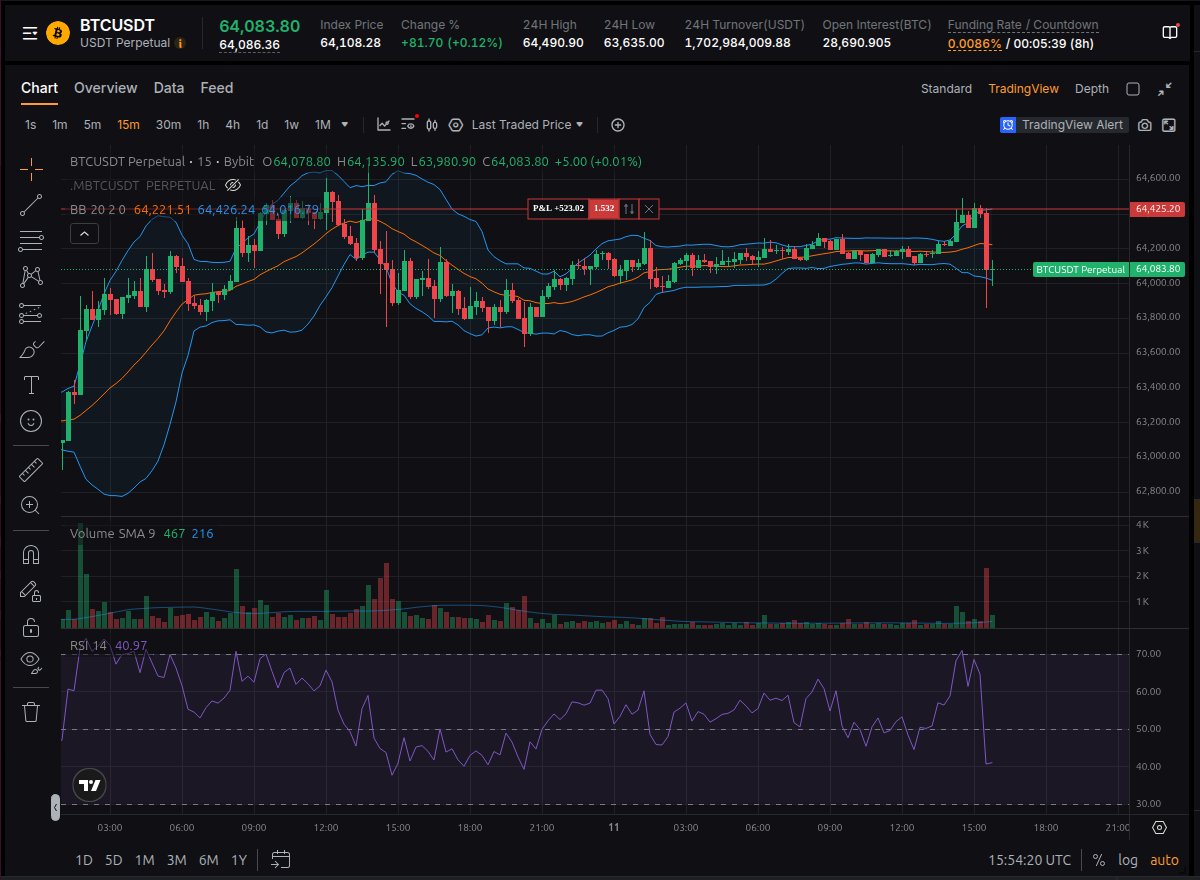Toggle hide all drawings eye icon
The height and width of the screenshot is (880, 1200).
31,661
